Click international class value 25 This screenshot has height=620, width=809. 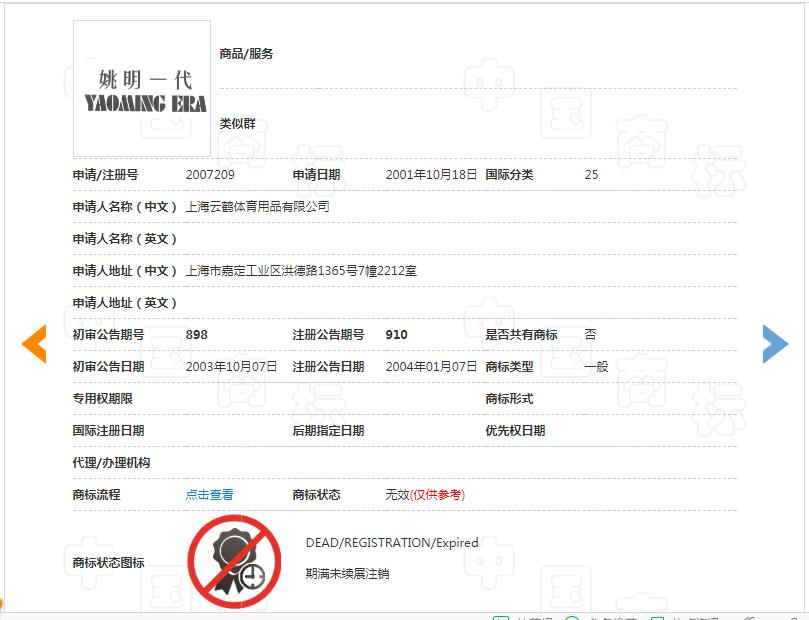pyautogui.click(x=591, y=173)
